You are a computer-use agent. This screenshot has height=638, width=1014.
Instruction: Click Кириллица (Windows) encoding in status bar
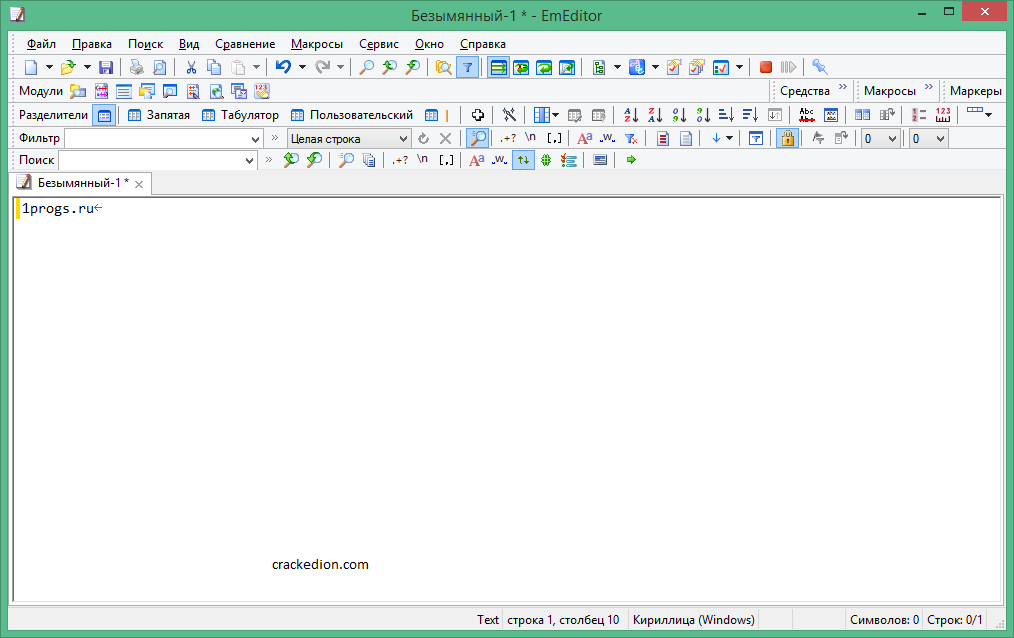693,620
